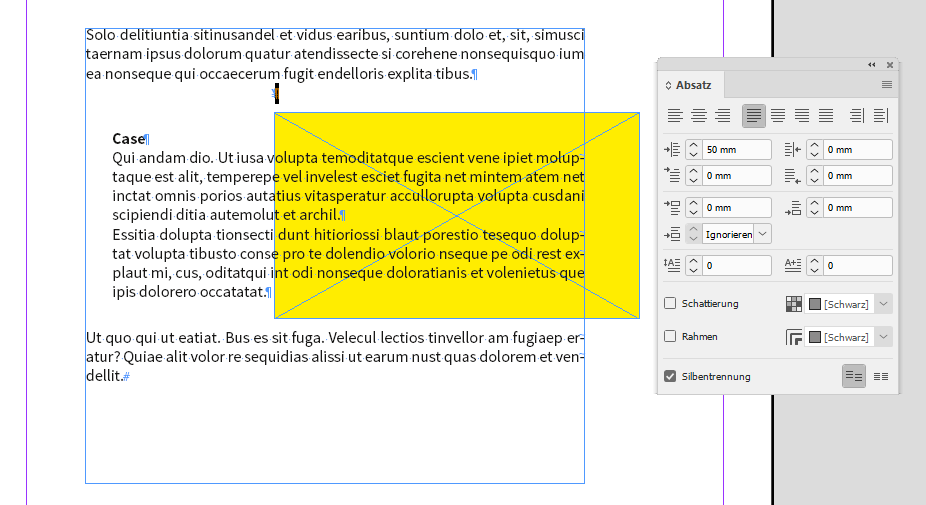
Task: Click the anchored object marker above yellow frame
Action: pyautogui.click(x=276, y=93)
